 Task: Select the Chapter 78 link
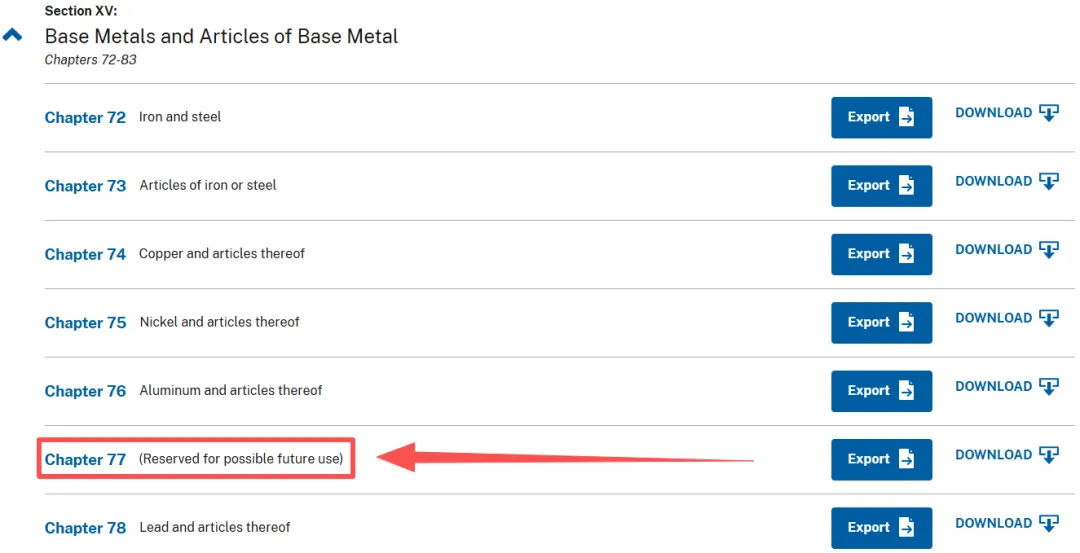pyautogui.click(x=85, y=528)
